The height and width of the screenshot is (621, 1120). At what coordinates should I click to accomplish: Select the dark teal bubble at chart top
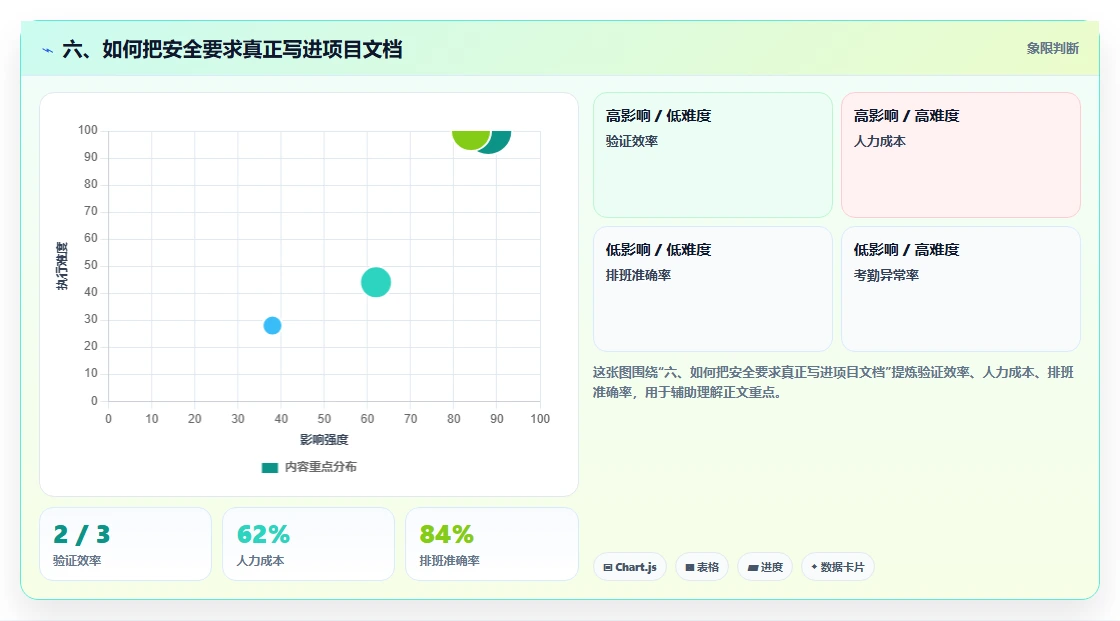point(500,141)
